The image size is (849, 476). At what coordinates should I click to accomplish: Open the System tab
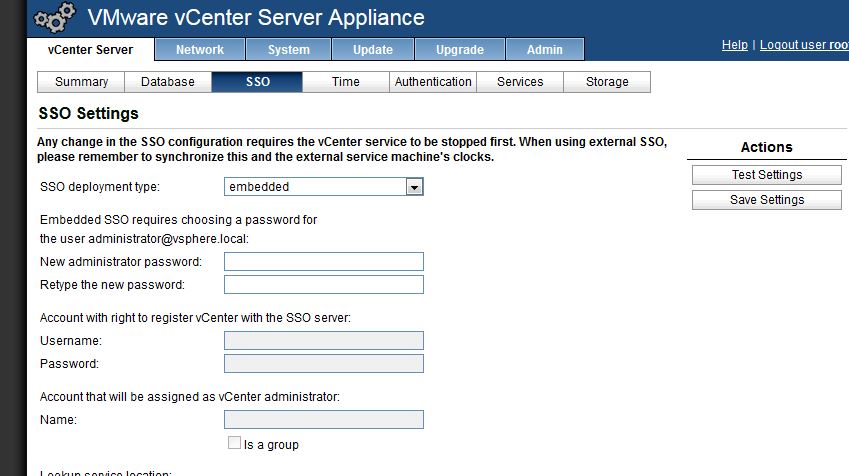coord(289,50)
